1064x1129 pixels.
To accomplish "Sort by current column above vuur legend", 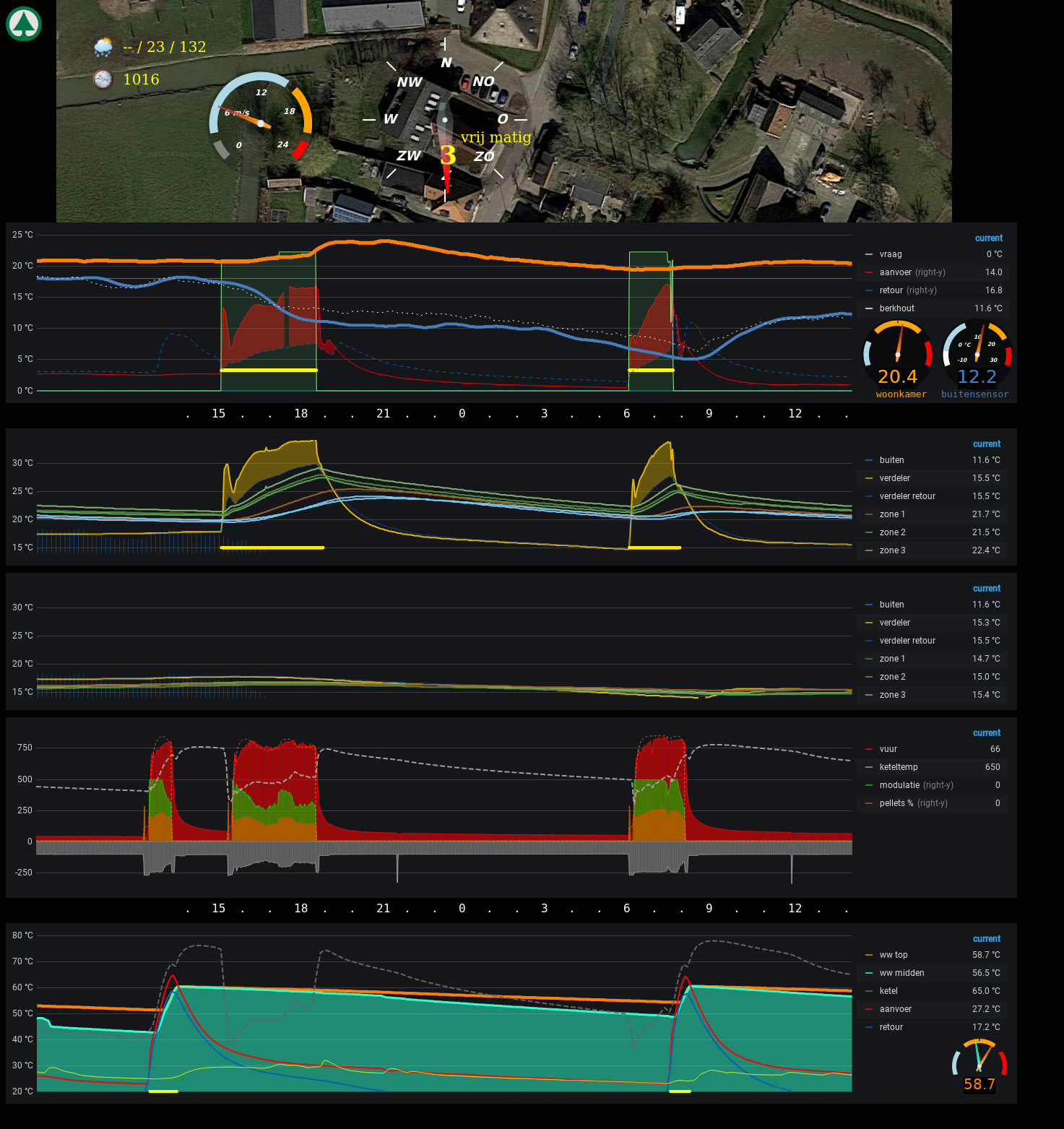I will pyautogui.click(x=986, y=733).
